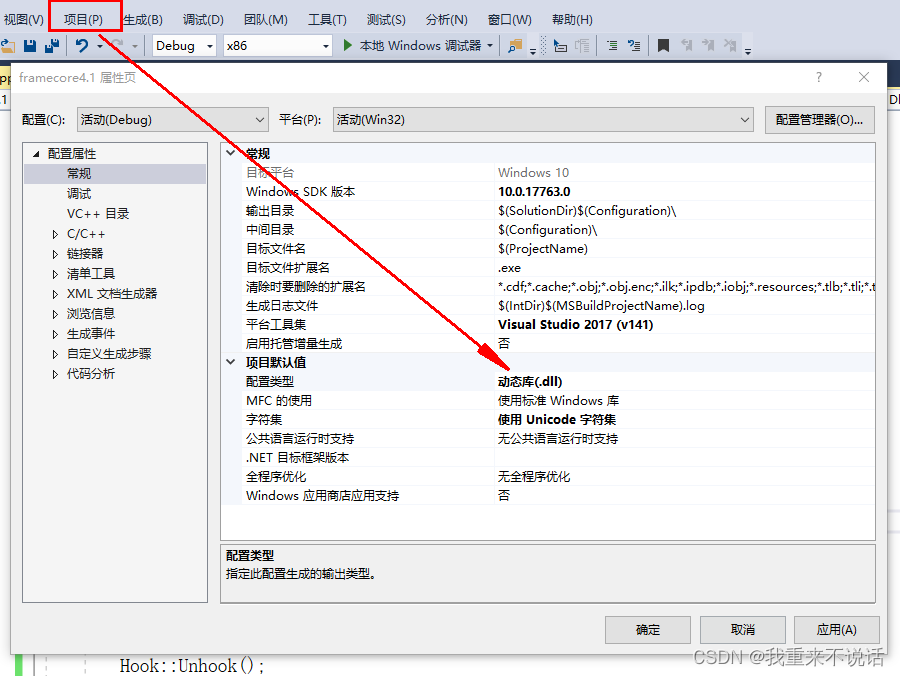Open the 团队(M) menu
900x676 pixels.
click(x=266, y=20)
